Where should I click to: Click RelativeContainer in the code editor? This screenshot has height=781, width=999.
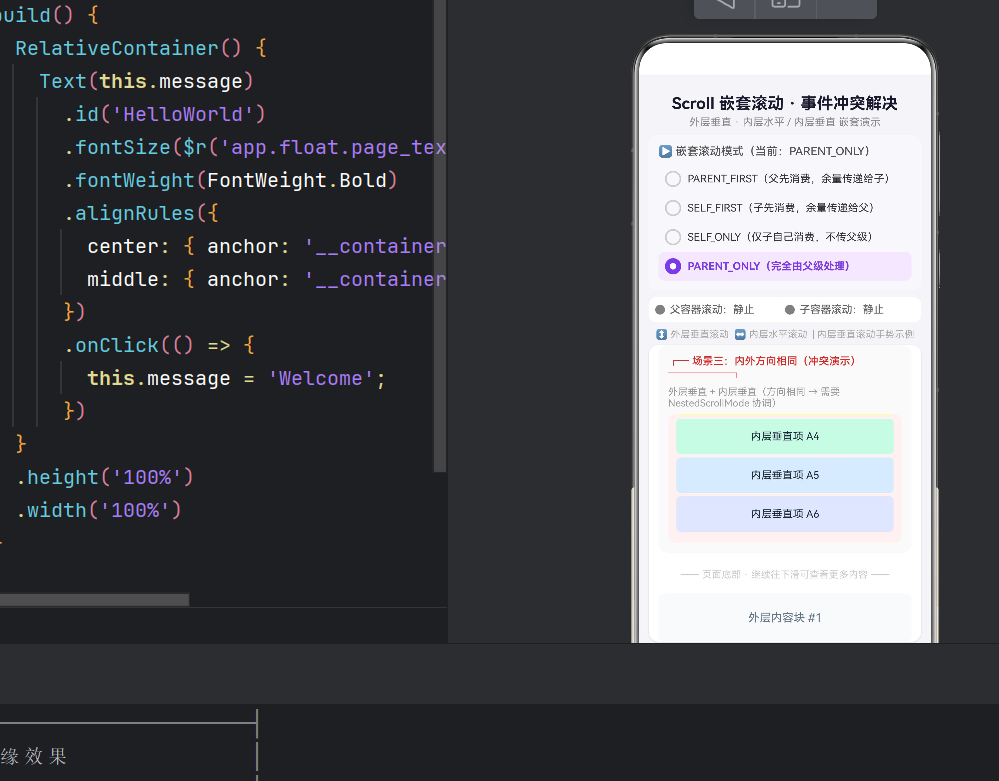[117, 48]
